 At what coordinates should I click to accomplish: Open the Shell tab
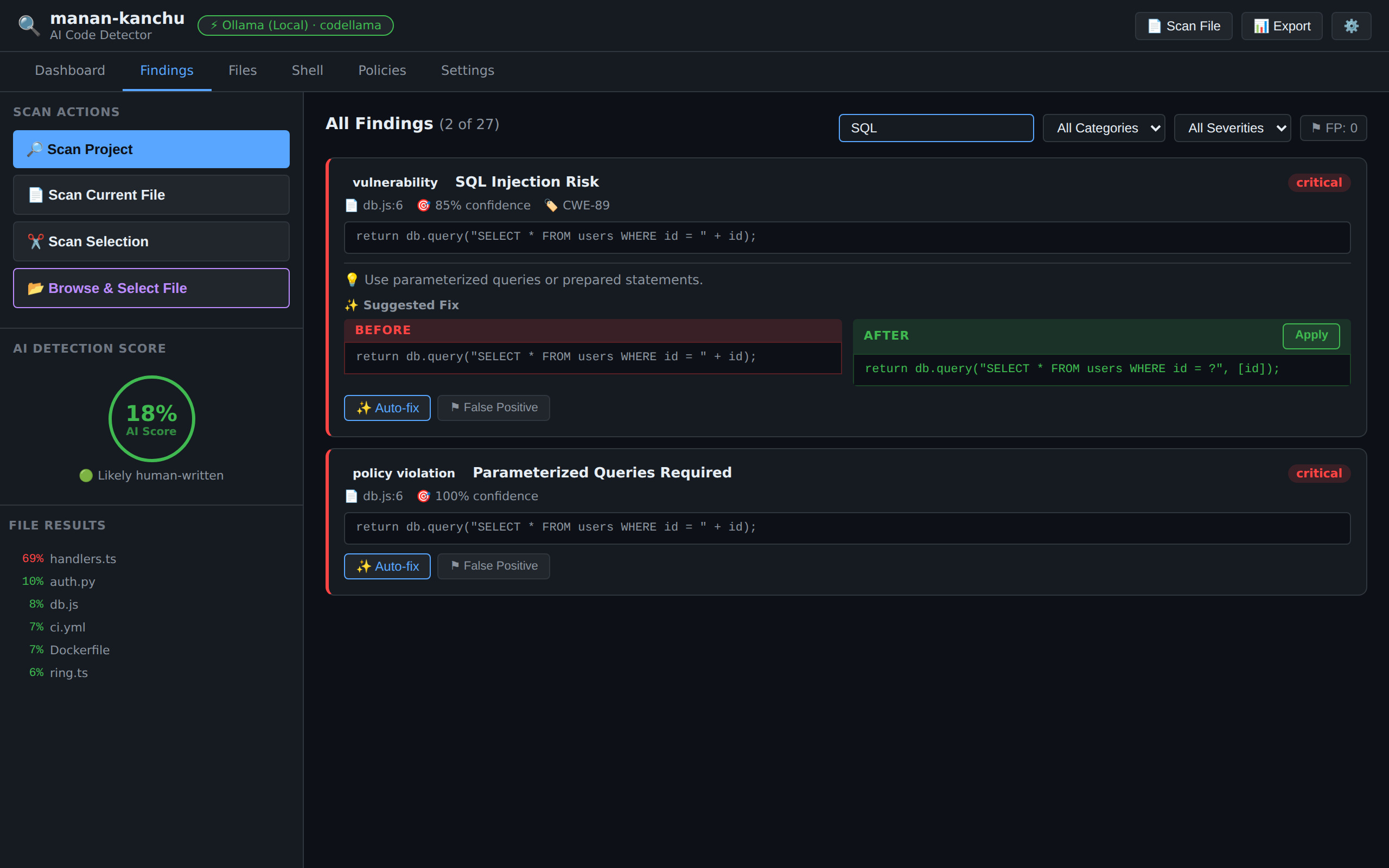coord(307,71)
